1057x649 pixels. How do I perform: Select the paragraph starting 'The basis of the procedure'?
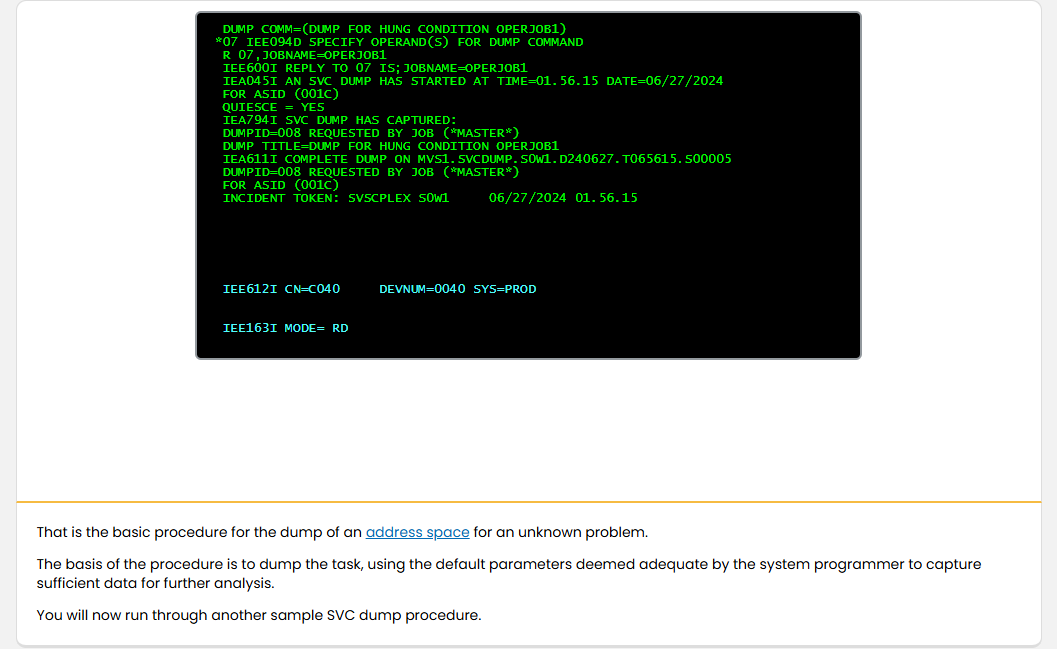[x=509, y=574]
